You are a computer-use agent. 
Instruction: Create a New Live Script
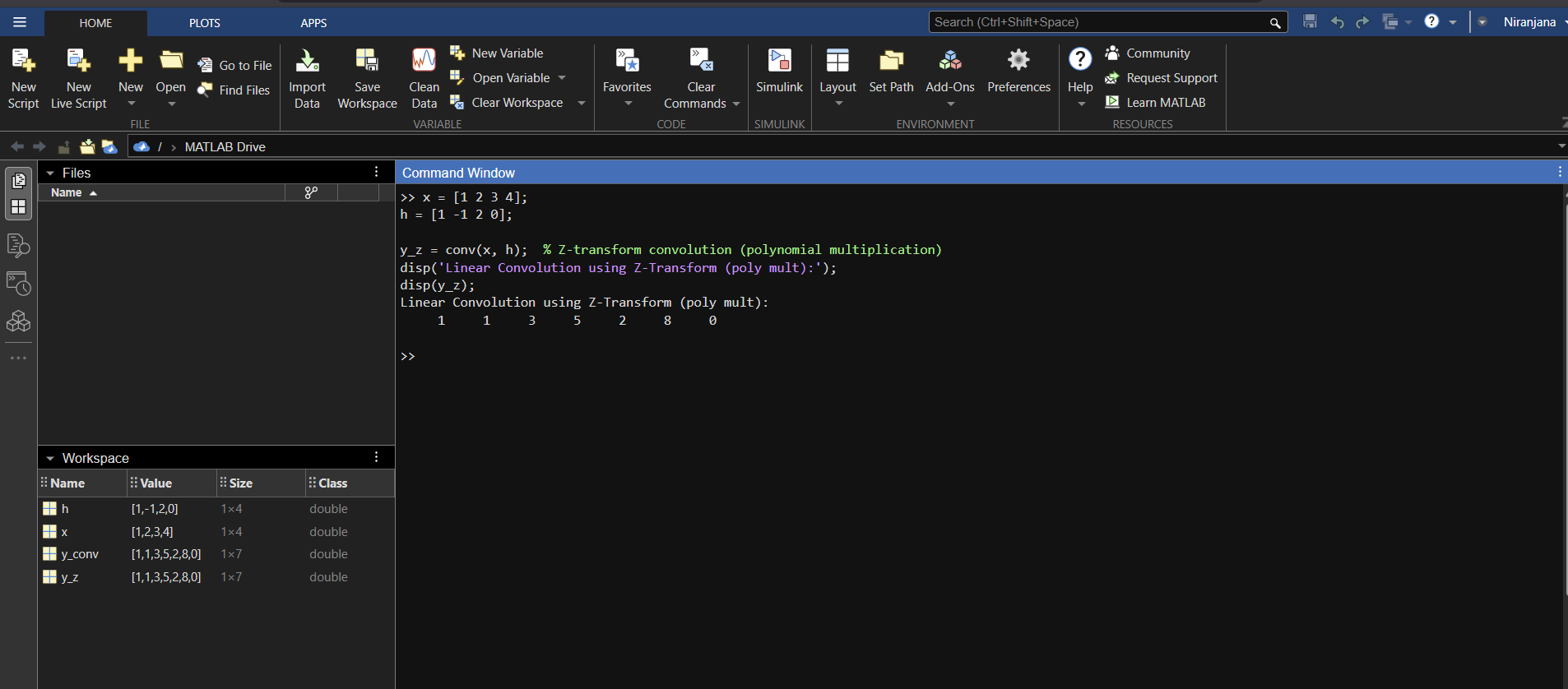(x=78, y=79)
